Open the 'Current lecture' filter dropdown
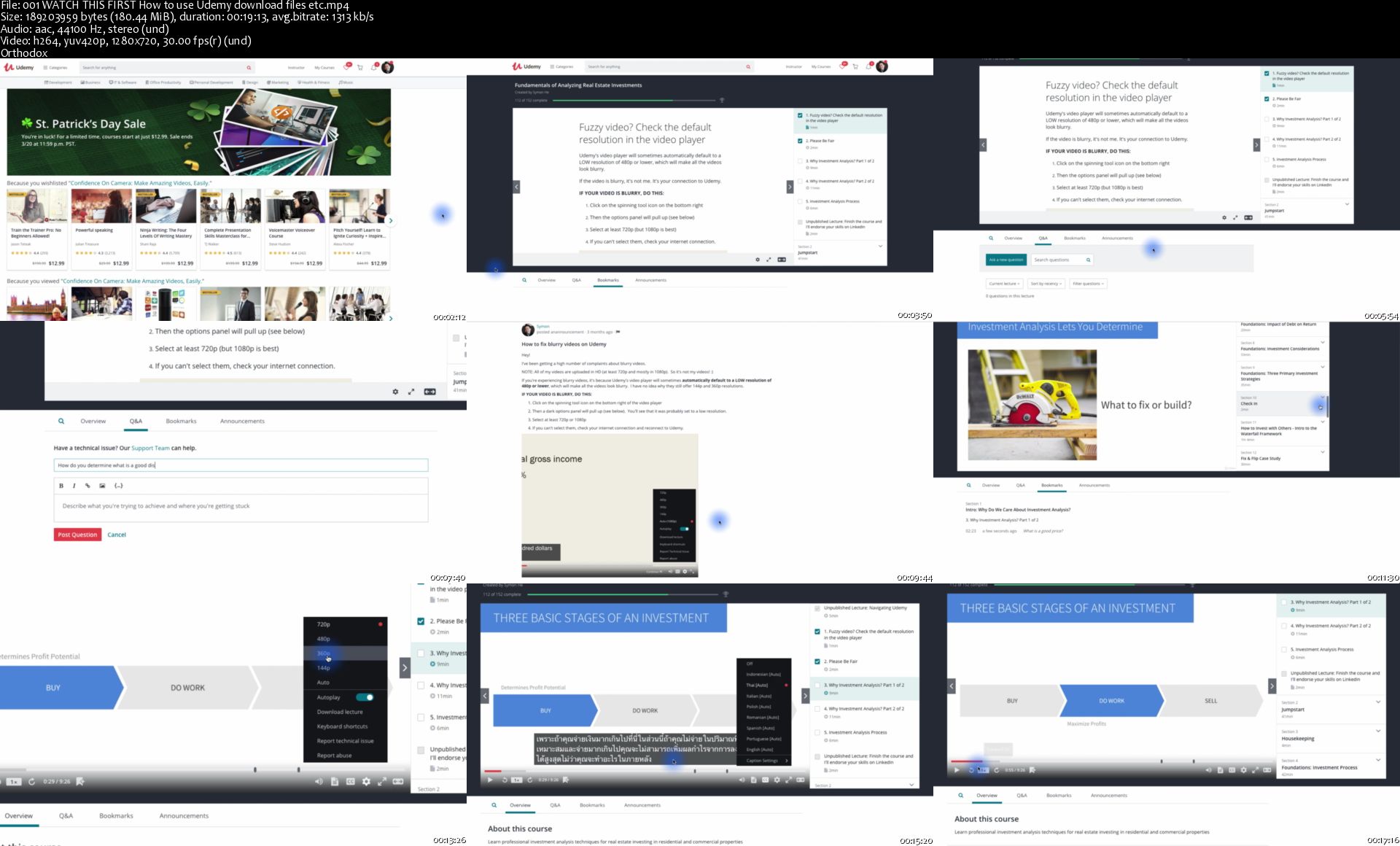The image size is (1400, 846). (x=1004, y=284)
